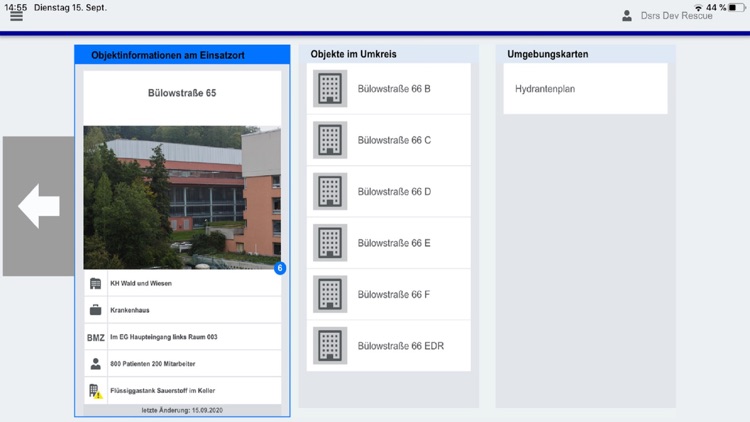
Task: Open the Hydrantenplan map
Action: point(585,89)
